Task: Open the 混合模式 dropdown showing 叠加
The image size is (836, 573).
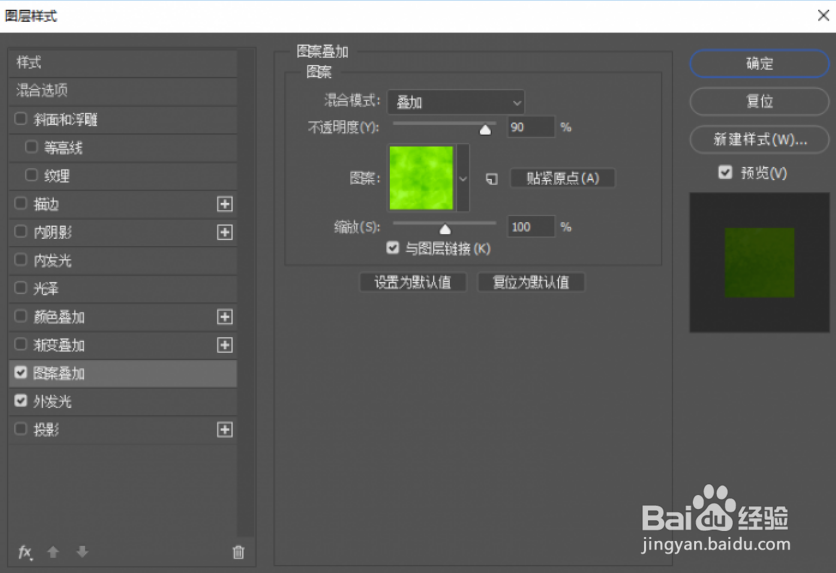Action: (x=456, y=102)
